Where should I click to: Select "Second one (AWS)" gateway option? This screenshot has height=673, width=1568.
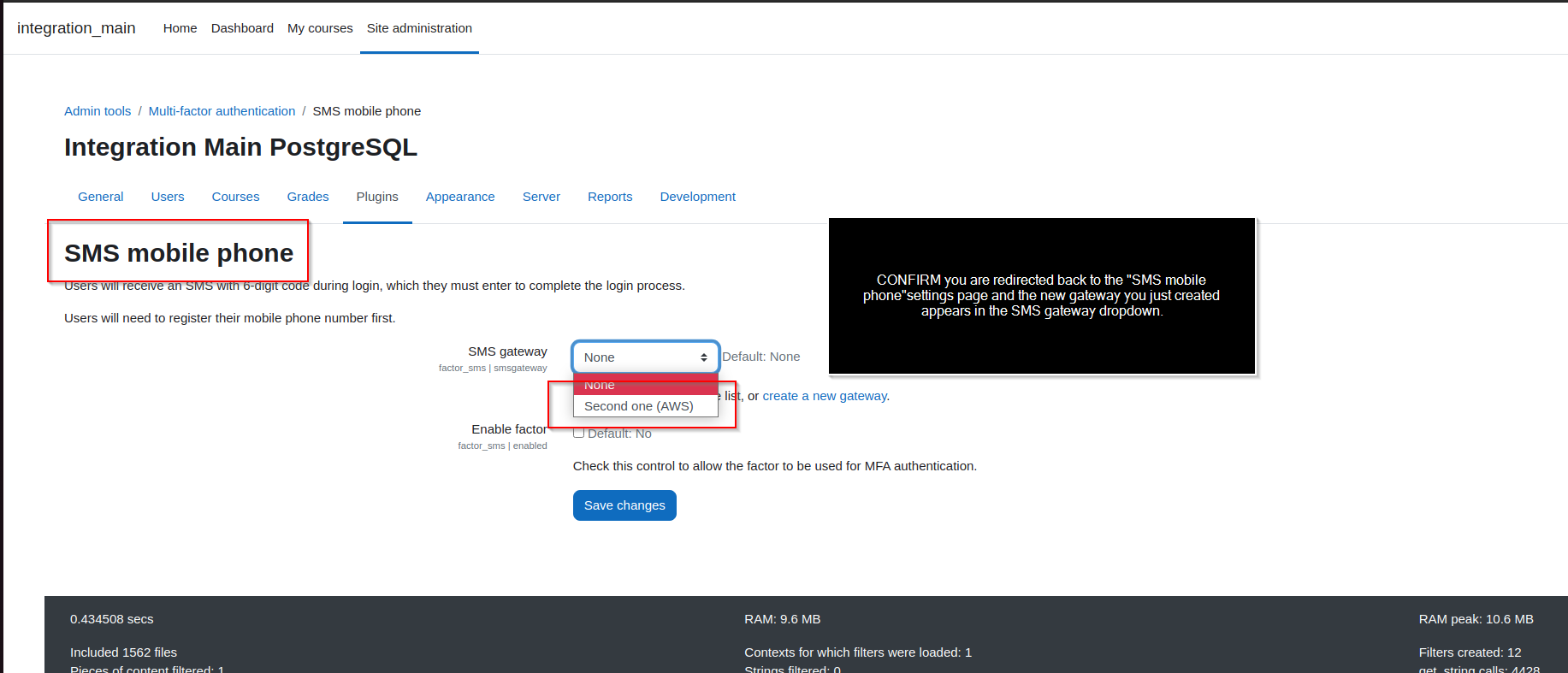click(x=646, y=406)
